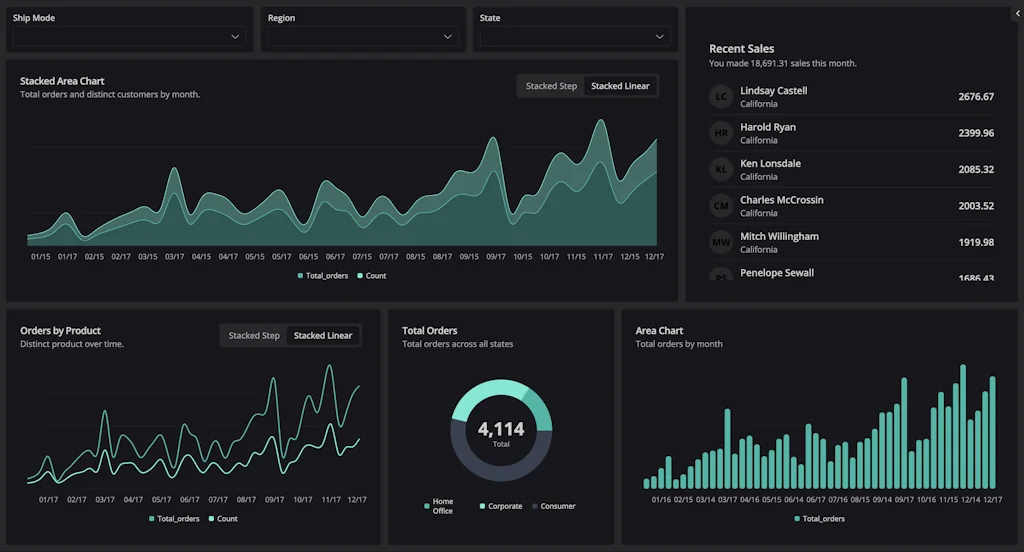Open the Ship Mode dropdown
The width and height of the screenshot is (1024, 552).
click(129, 36)
